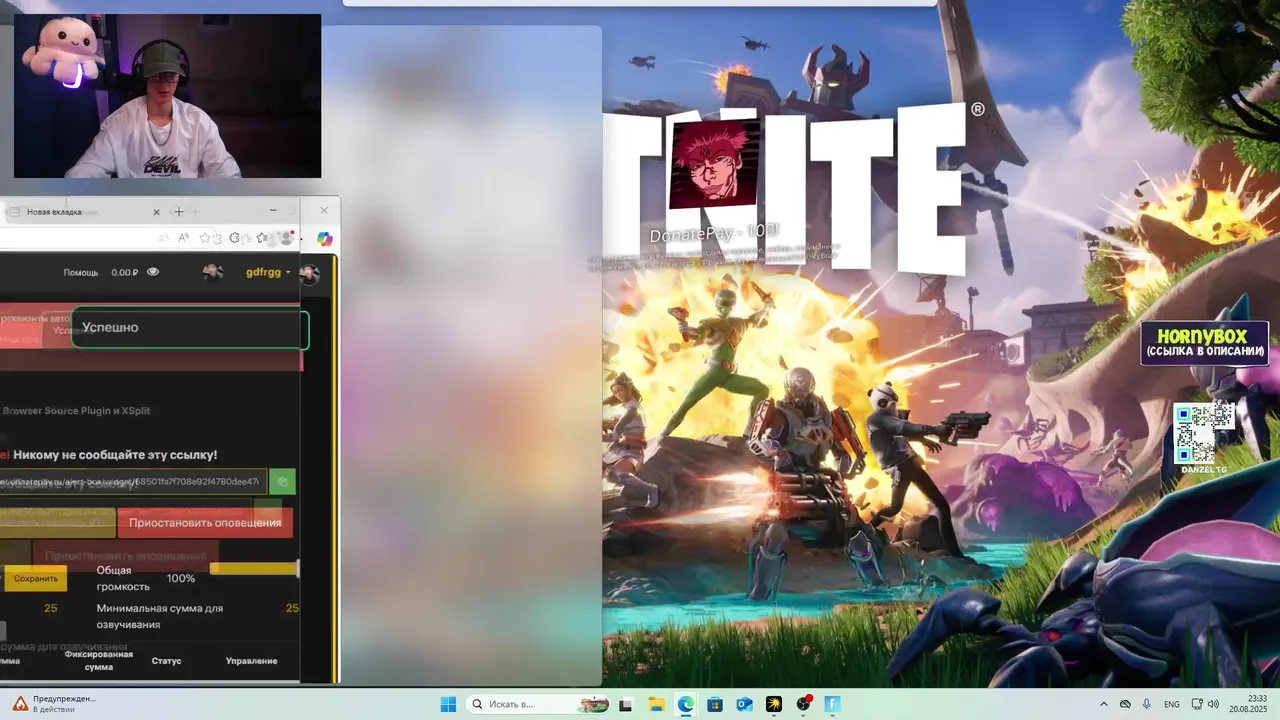Open Edge profile icon in toolbar
1280x720 pixels.
pos(287,238)
